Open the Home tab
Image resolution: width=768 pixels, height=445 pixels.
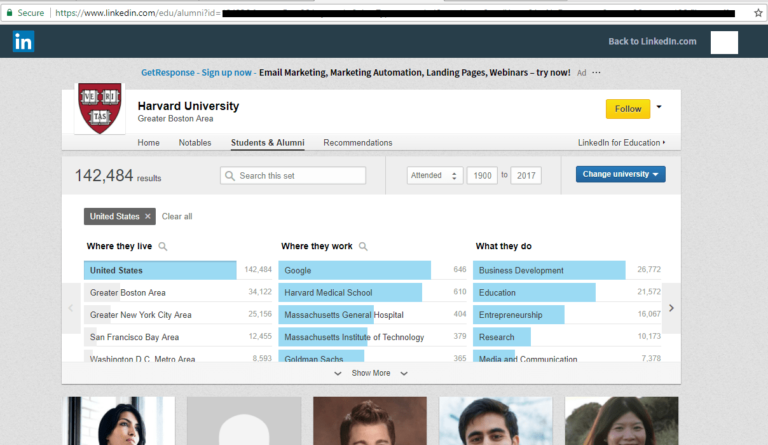148,142
